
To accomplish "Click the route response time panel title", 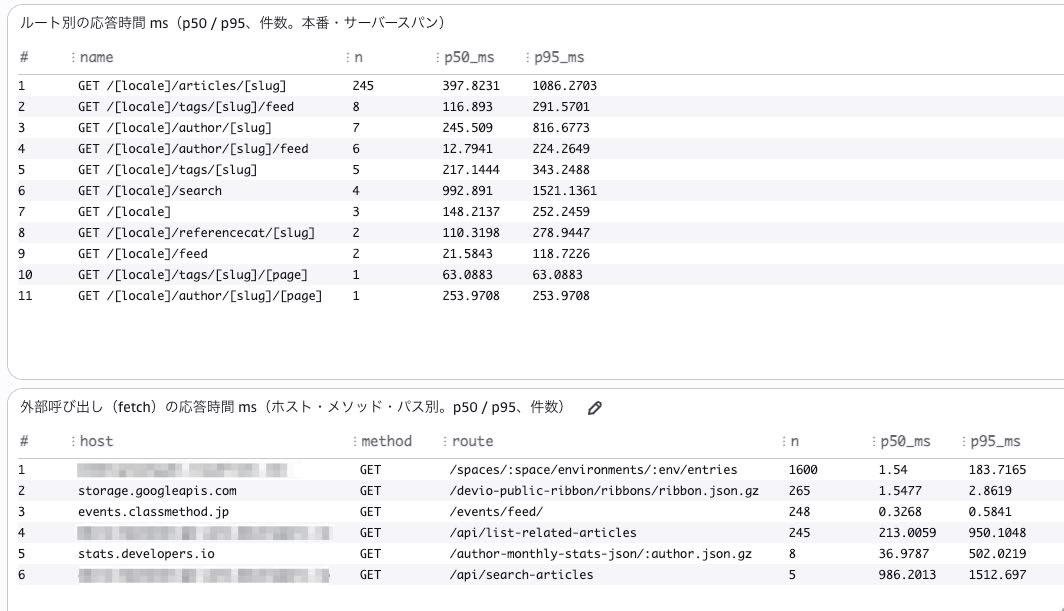I will pos(232,23).
